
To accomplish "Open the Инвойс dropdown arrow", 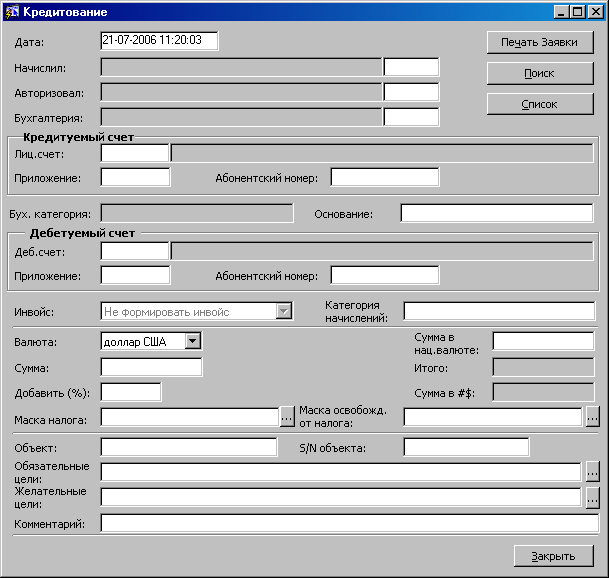I will (x=284, y=311).
